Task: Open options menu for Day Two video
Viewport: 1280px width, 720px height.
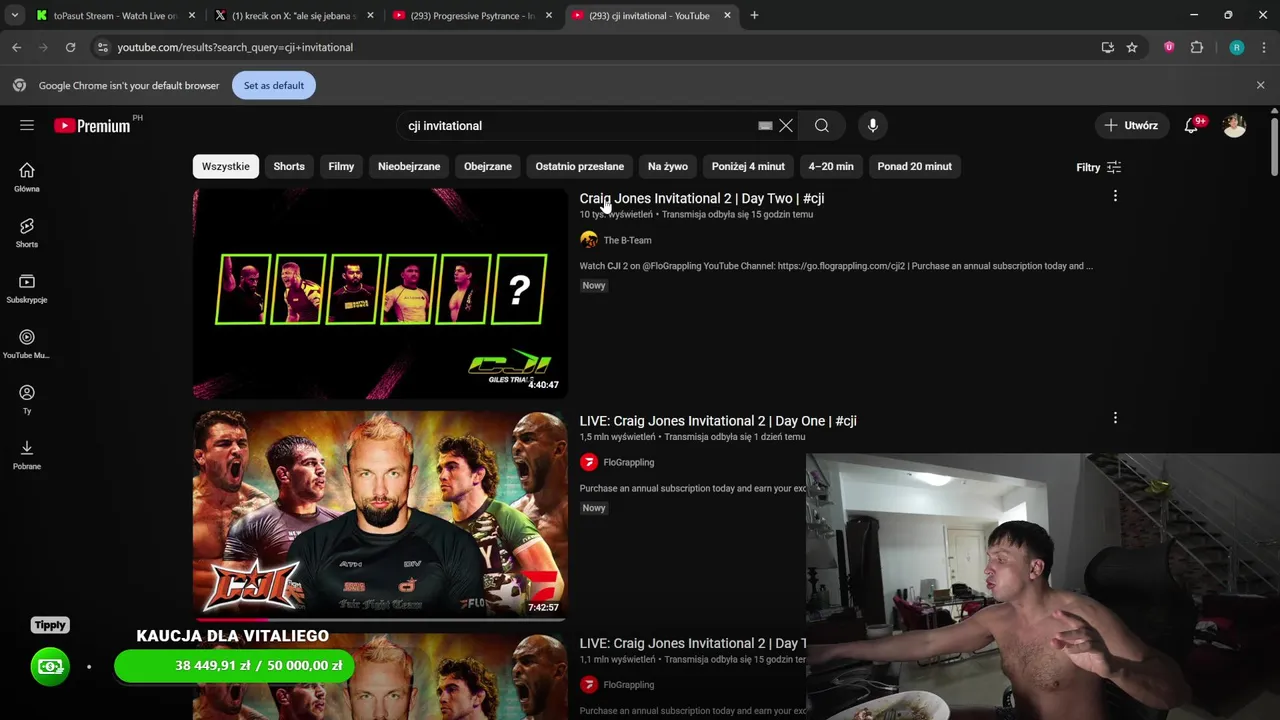Action: [x=1115, y=196]
